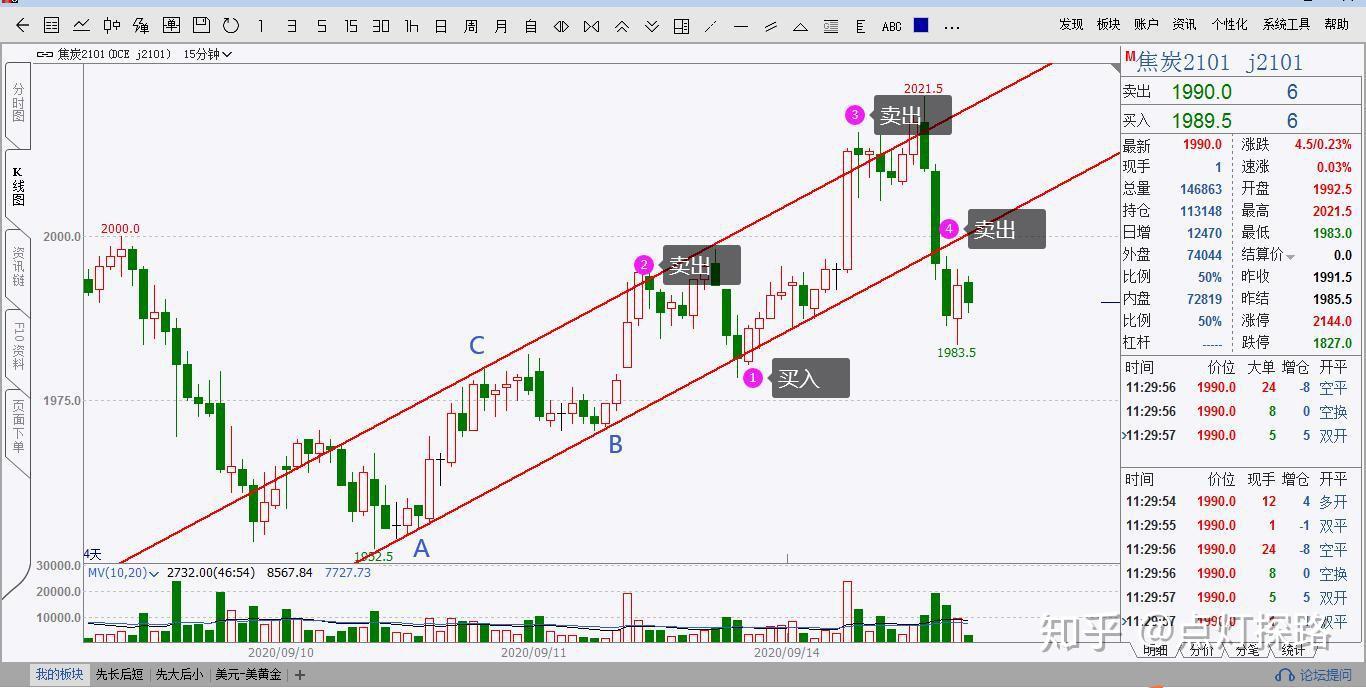Select 1h hourly period button

[411, 26]
